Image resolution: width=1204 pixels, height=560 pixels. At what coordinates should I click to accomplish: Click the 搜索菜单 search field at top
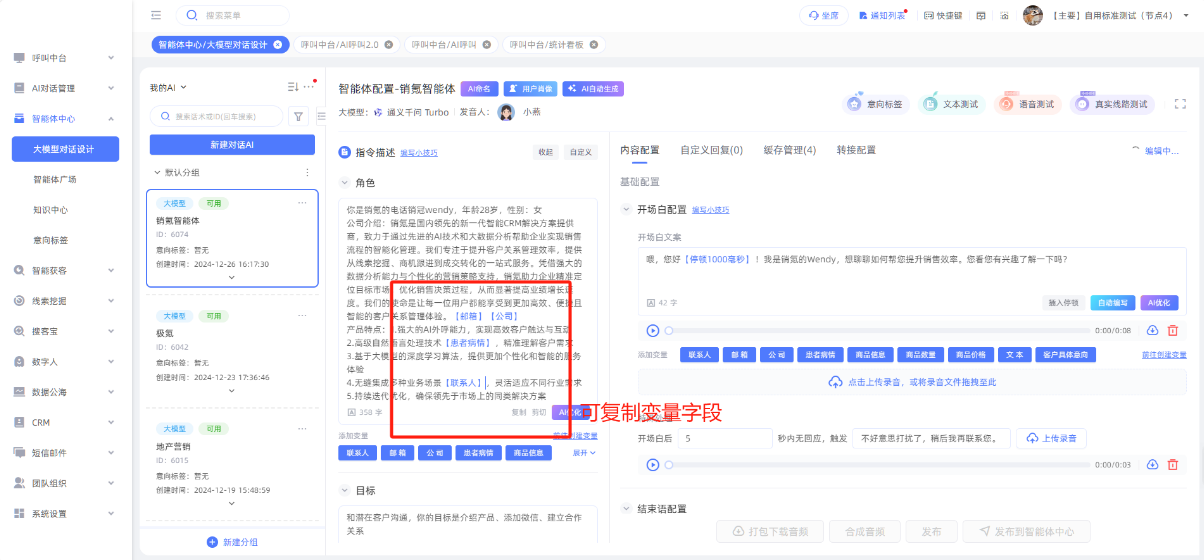coord(240,15)
